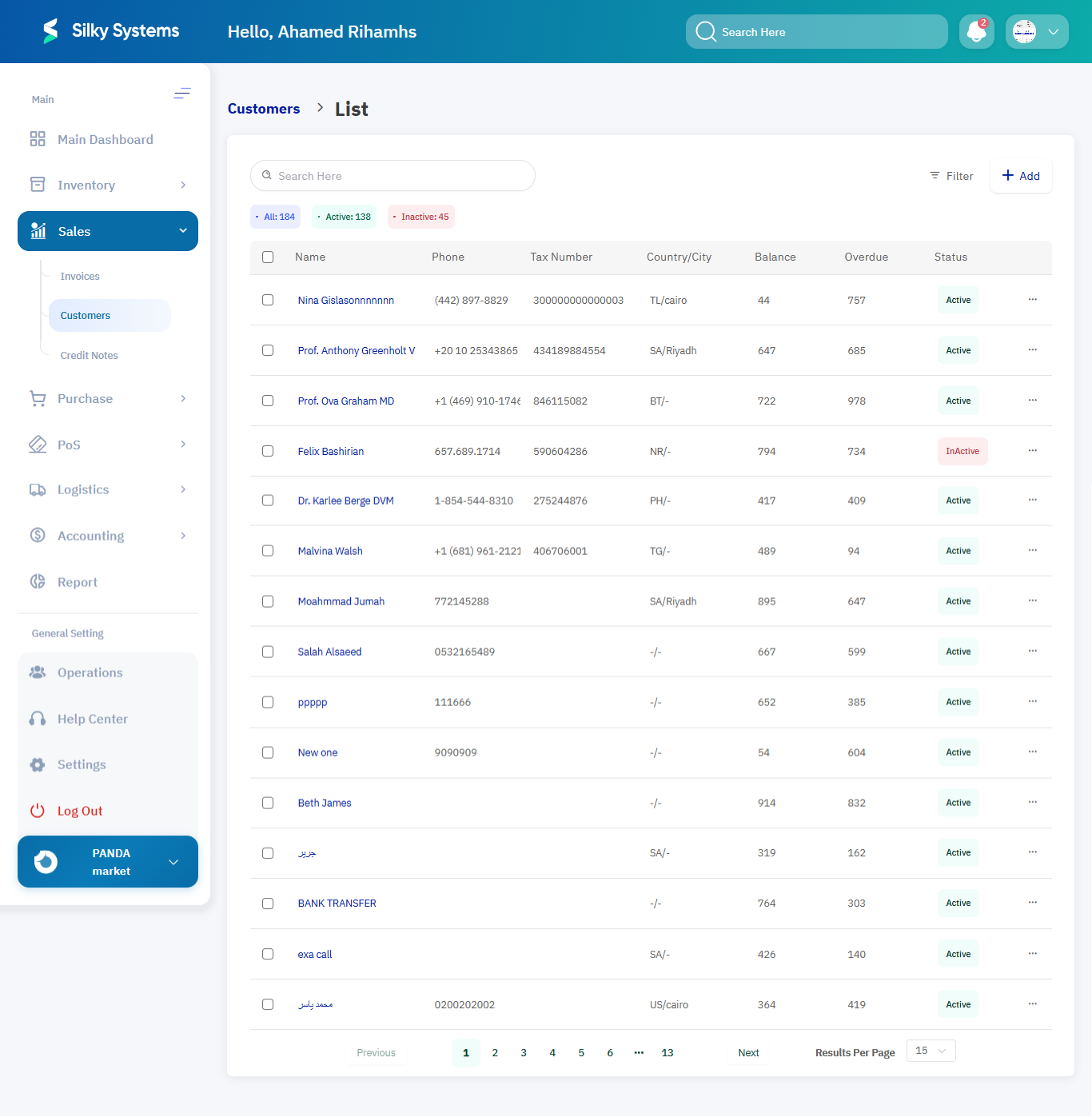
Task: Open the Inventory section icon
Action: click(x=37, y=184)
